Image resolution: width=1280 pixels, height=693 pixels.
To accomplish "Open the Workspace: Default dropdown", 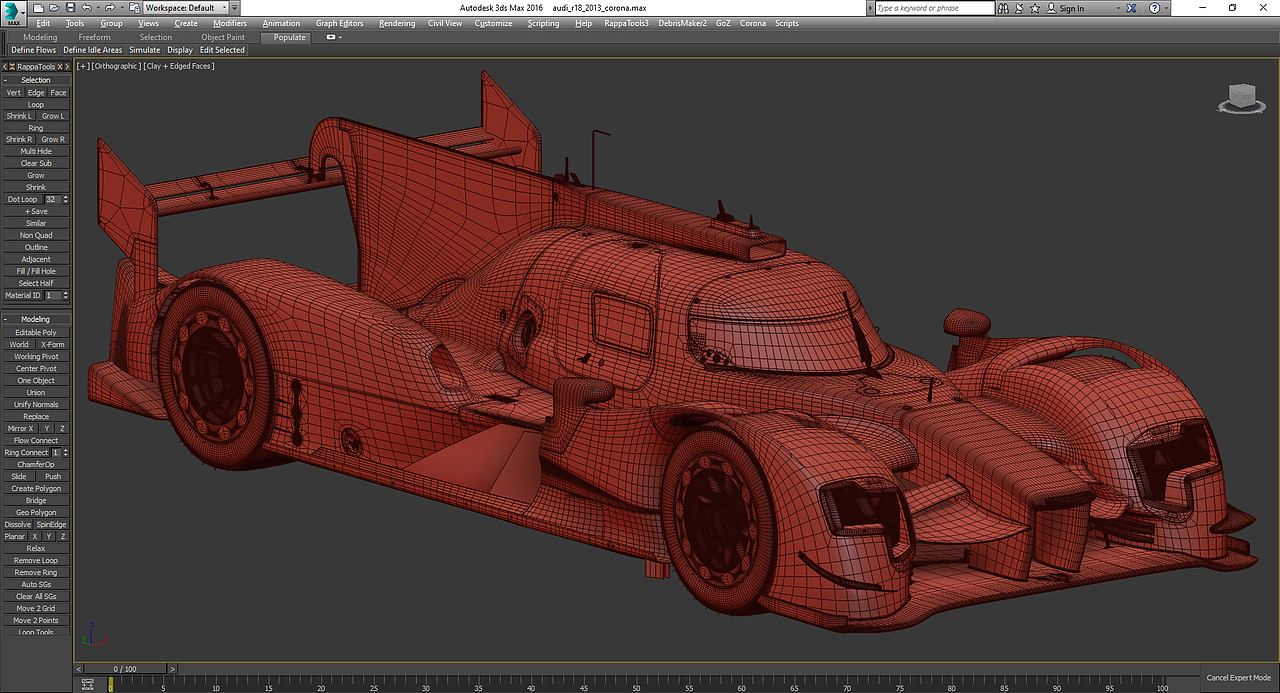I will [225, 7].
